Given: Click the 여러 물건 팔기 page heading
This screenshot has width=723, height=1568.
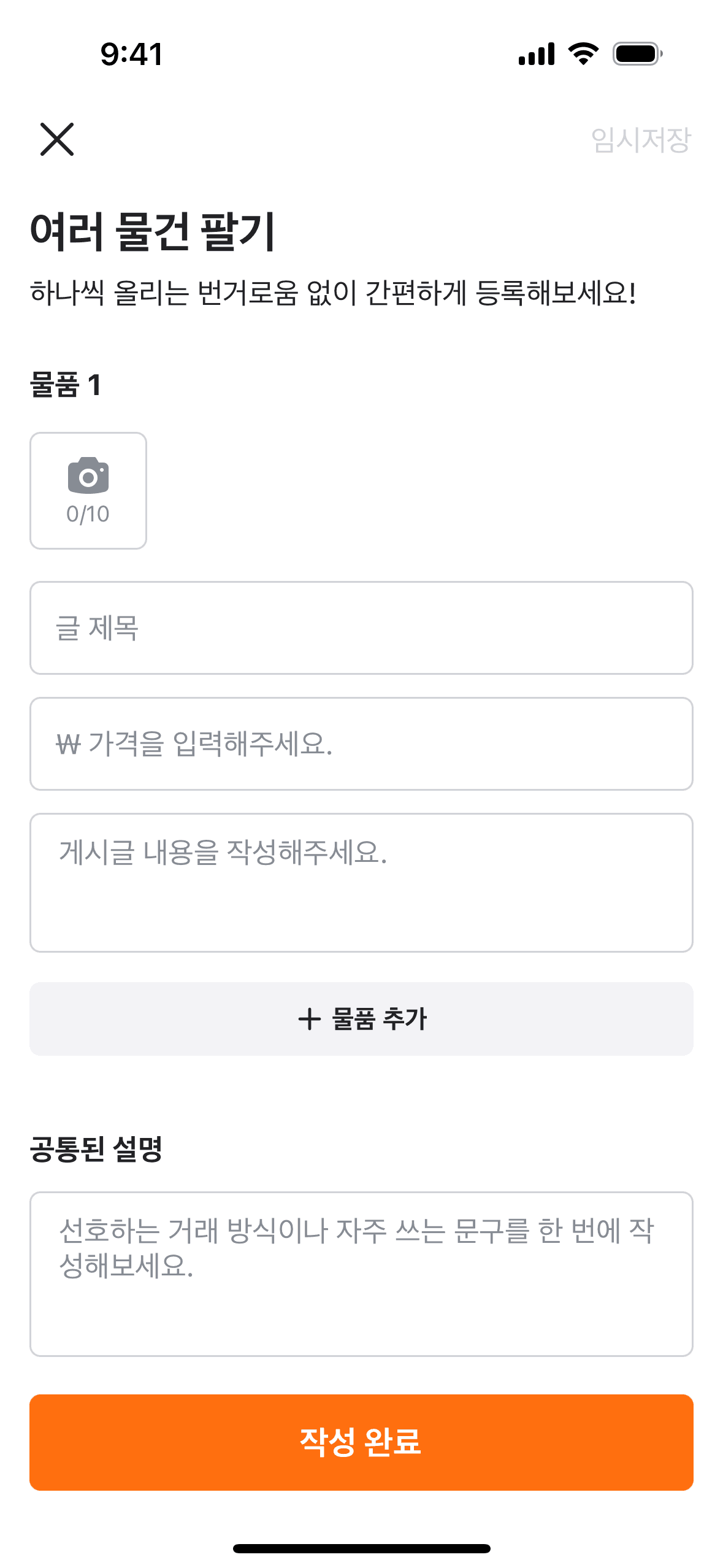Looking at the screenshot, I should click(x=153, y=231).
